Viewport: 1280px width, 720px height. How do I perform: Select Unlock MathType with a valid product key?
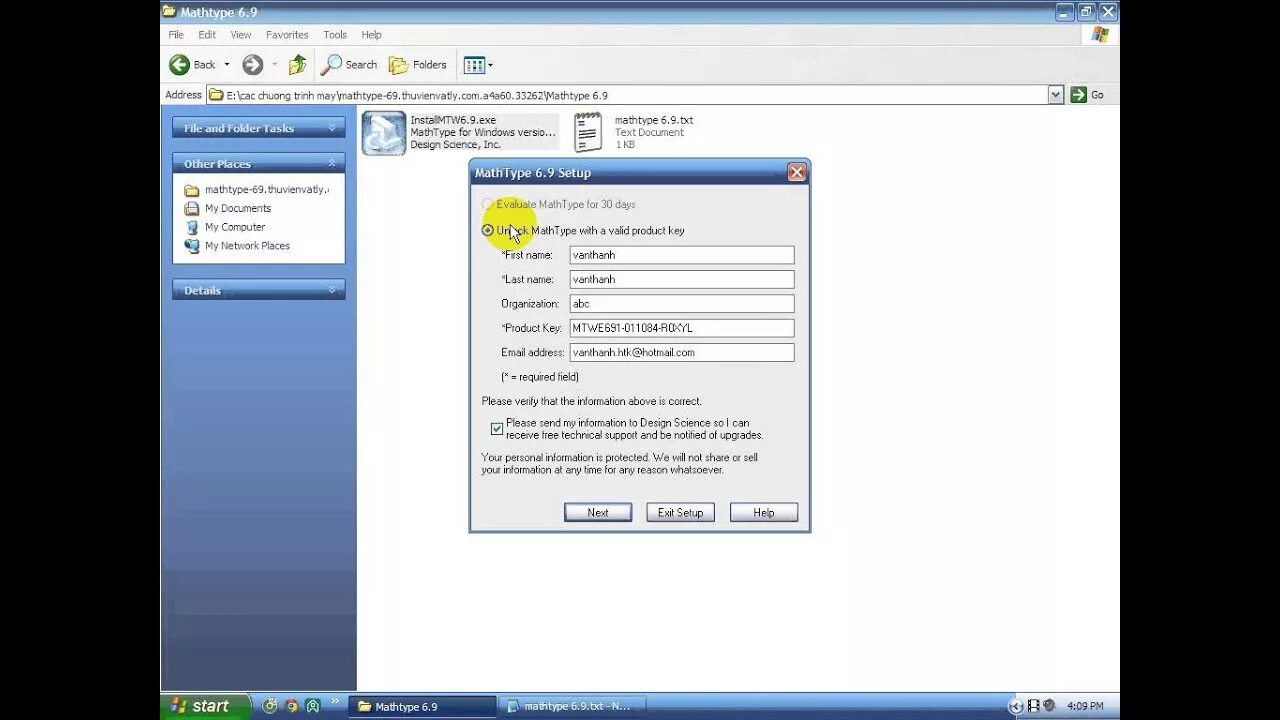tap(583, 230)
